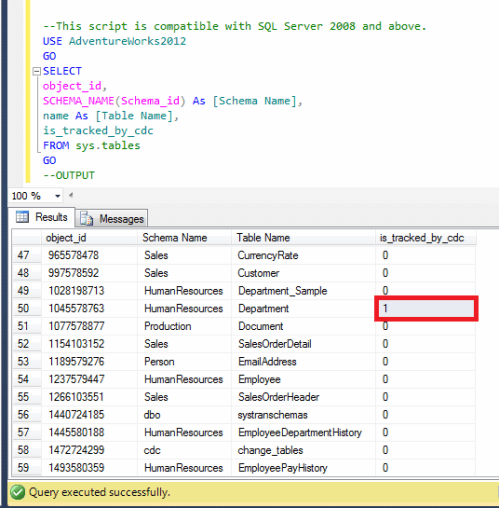Image resolution: width=499 pixels, height=508 pixels.
Task: Click cell 1440724185
Action: pos(89,414)
